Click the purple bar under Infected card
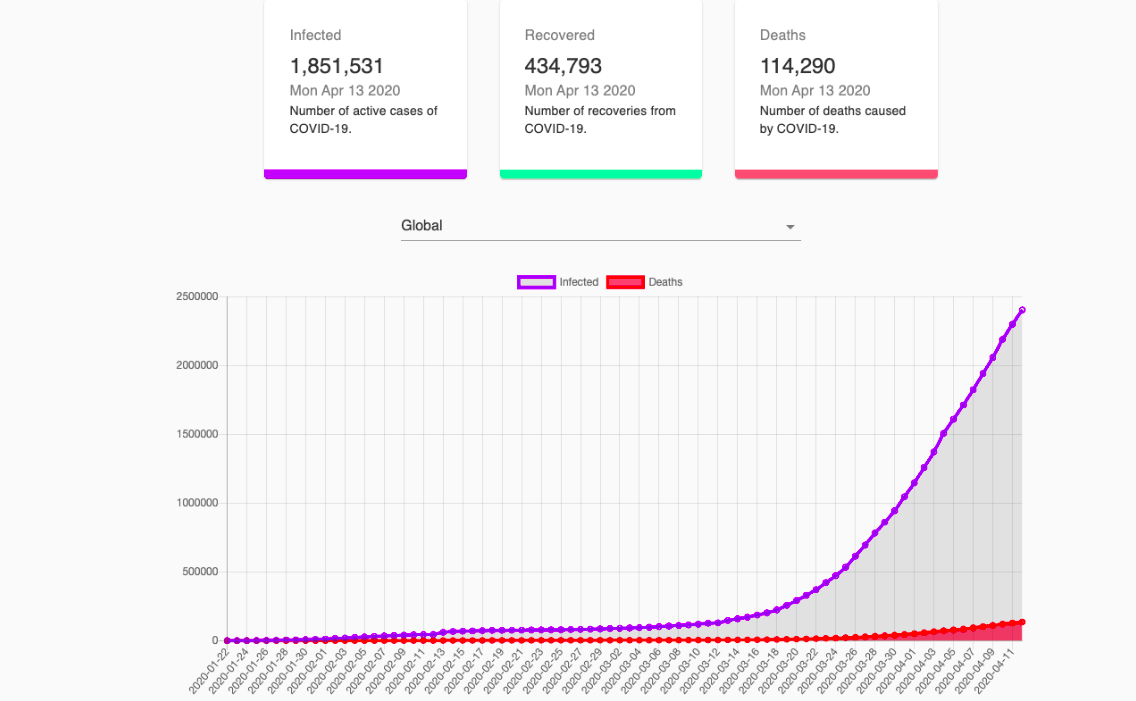 365,174
